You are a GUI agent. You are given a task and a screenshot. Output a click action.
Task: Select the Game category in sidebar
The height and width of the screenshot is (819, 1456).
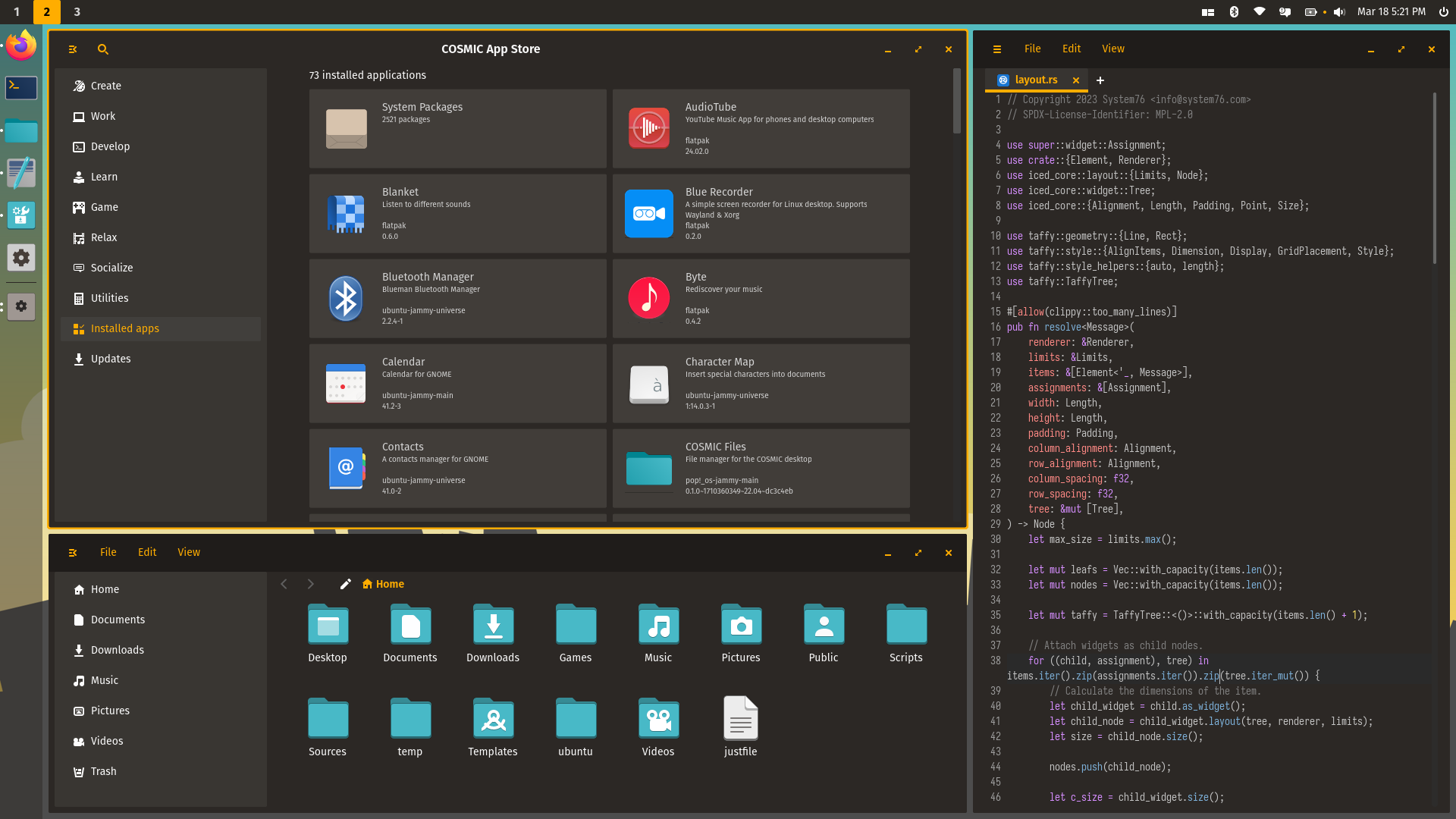104,207
